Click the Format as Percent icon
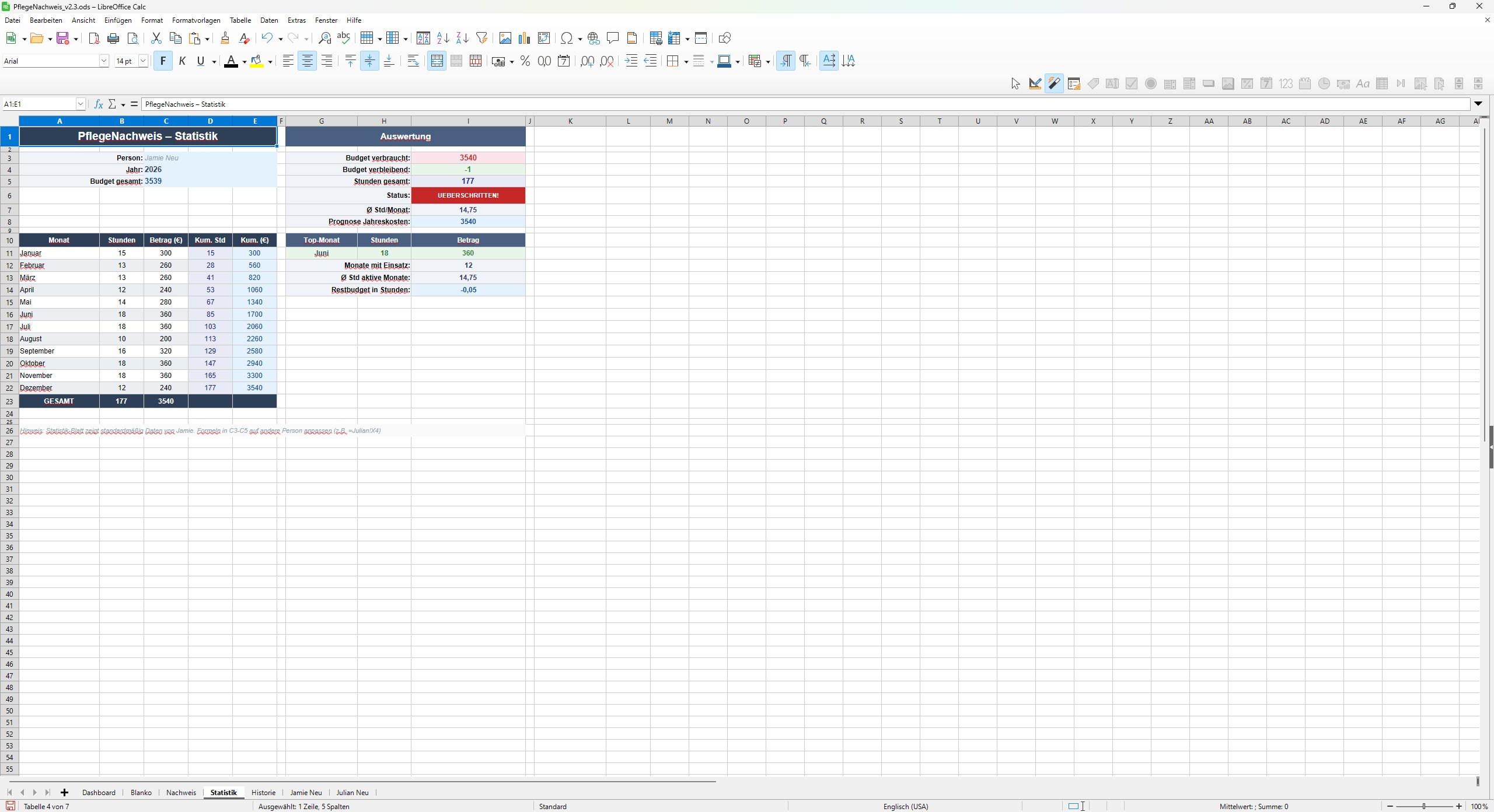This screenshot has height=812, width=1494. (525, 61)
